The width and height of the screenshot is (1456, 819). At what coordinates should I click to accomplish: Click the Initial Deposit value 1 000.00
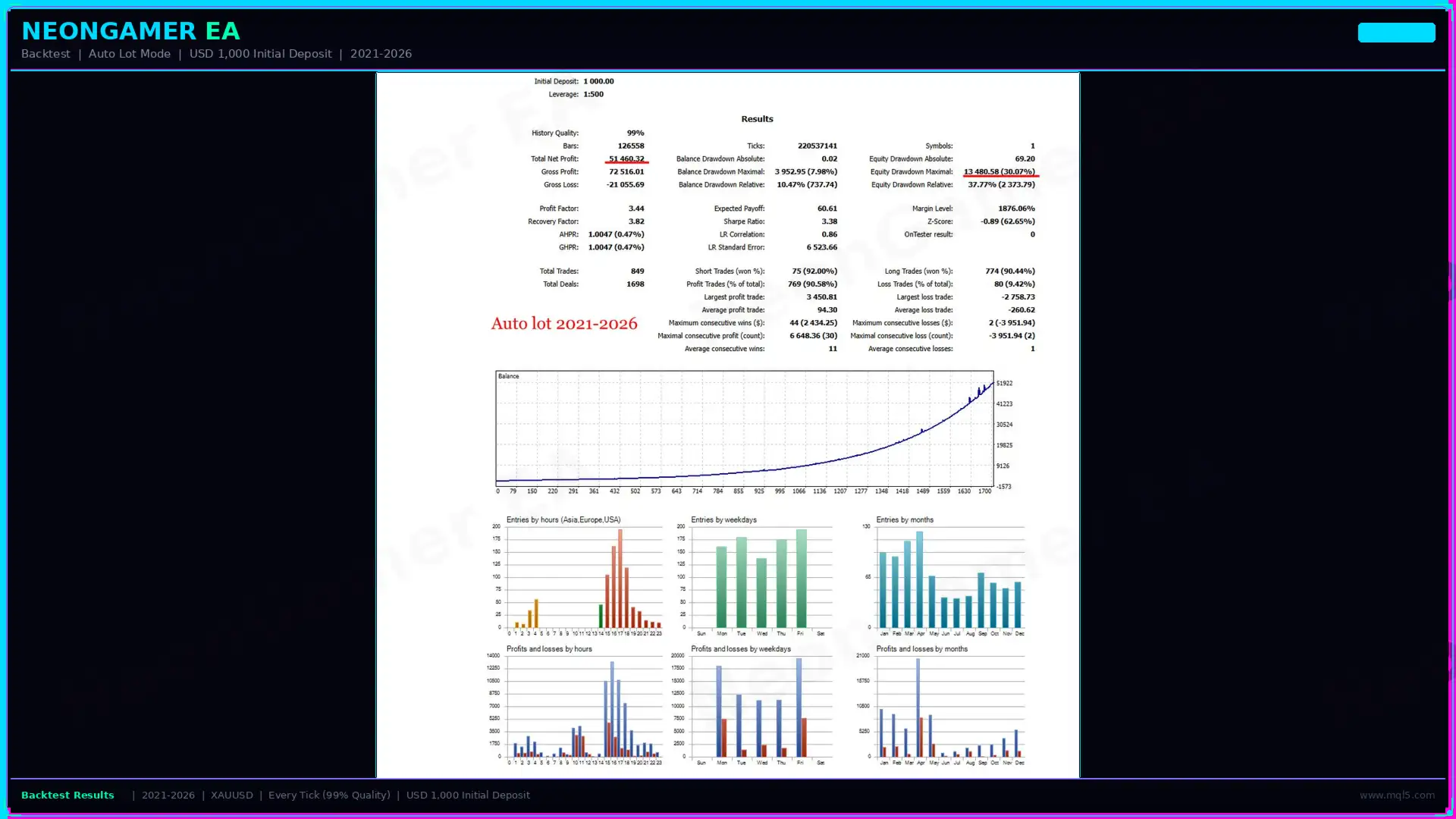pyautogui.click(x=598, y=81)
